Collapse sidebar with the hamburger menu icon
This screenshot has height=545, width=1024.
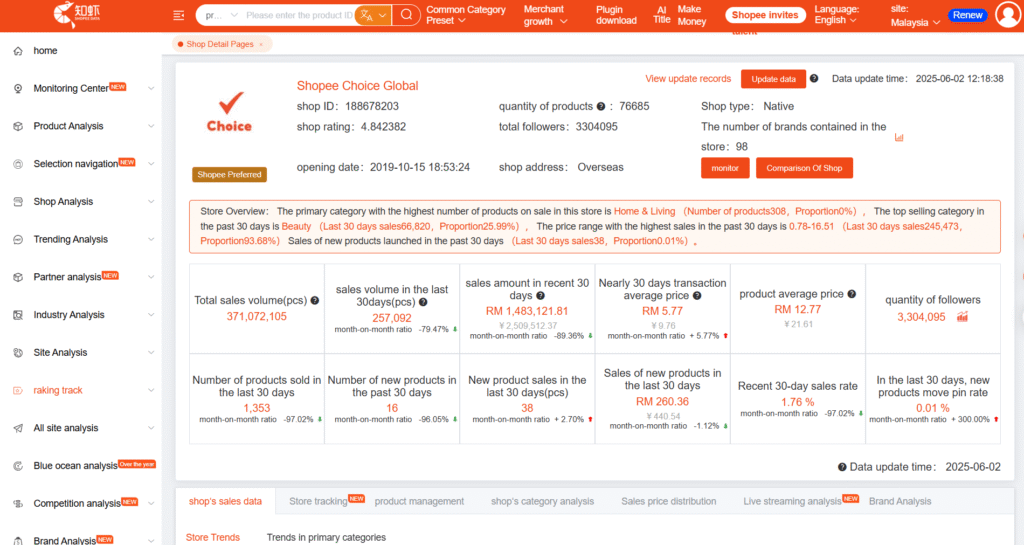178,15
